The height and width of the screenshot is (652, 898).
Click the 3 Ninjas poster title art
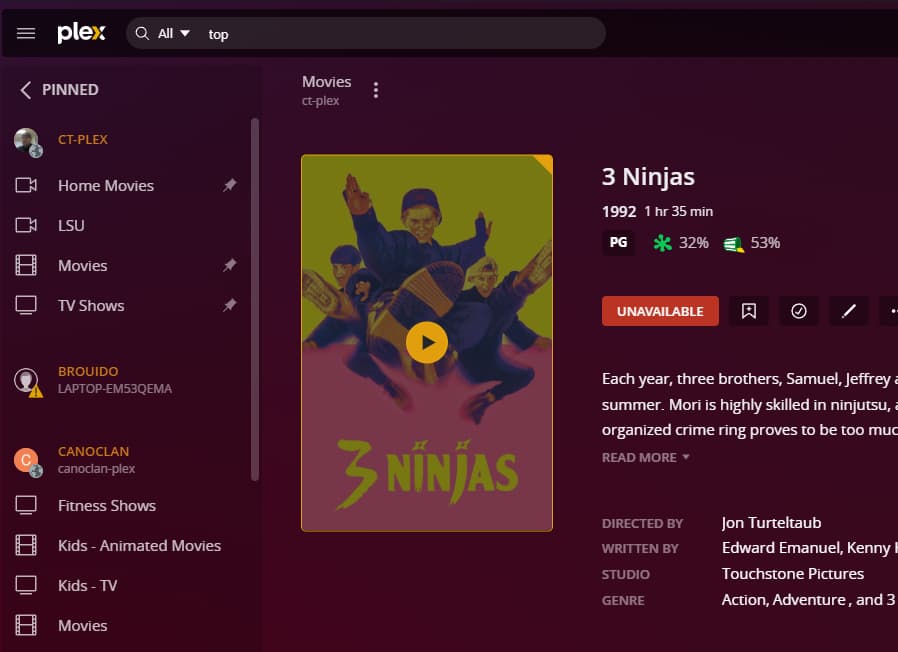click(x=427, y=474)
